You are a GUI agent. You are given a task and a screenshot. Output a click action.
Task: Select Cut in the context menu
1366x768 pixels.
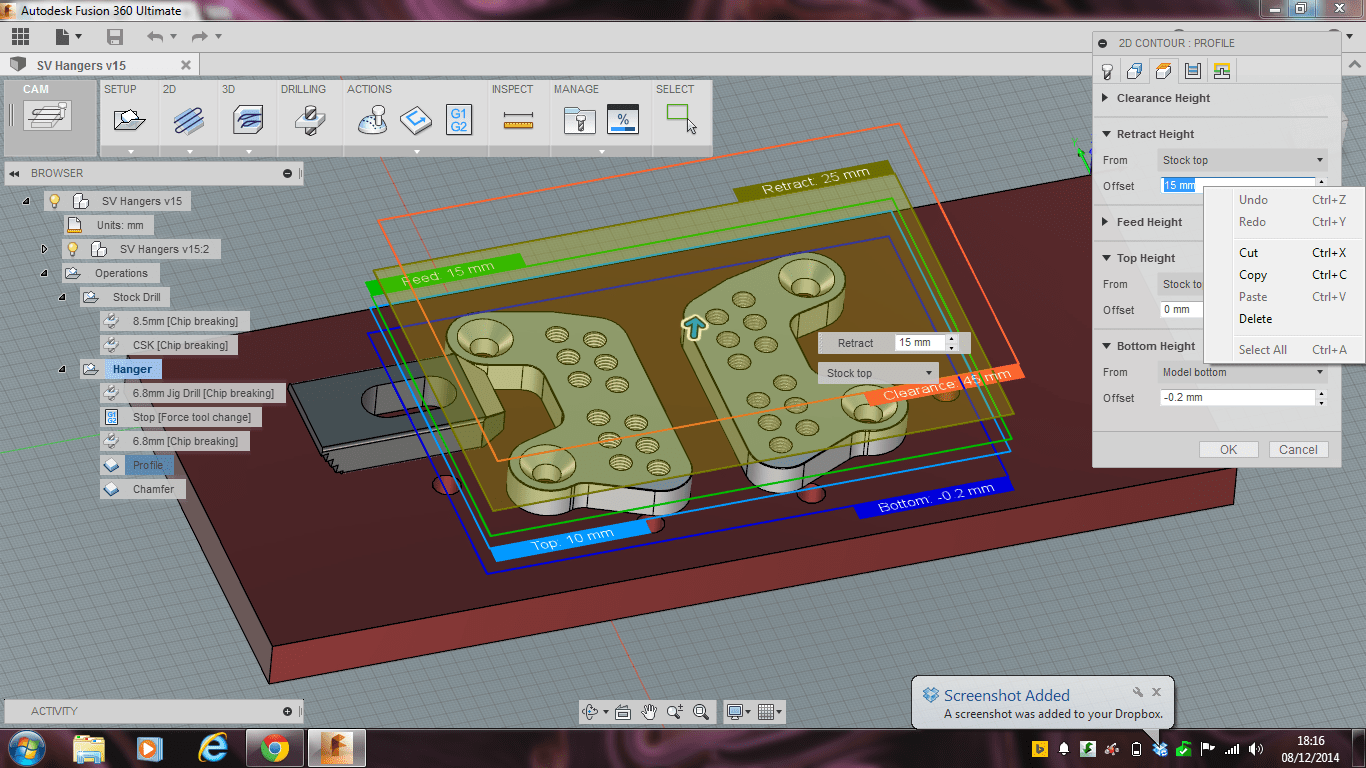[1248, 253]
